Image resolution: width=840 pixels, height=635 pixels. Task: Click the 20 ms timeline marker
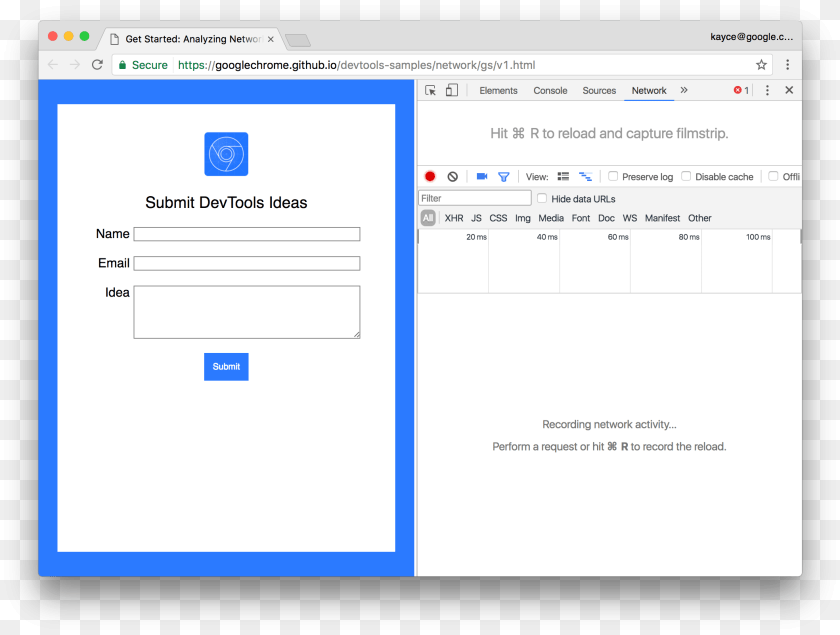click(x=476, y=237)
